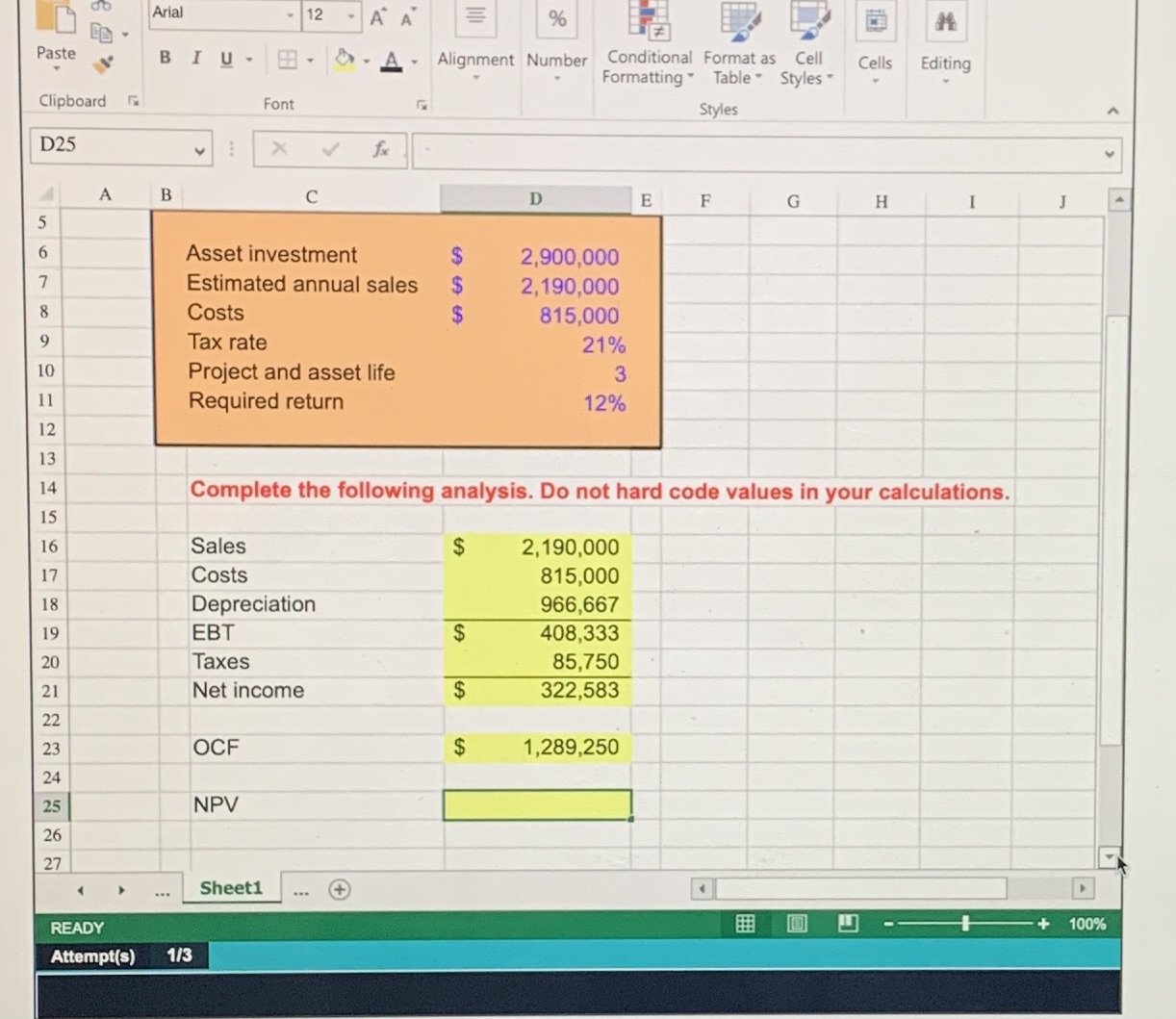Toggle underline formatting
1176x1019 pixels.
224,58
